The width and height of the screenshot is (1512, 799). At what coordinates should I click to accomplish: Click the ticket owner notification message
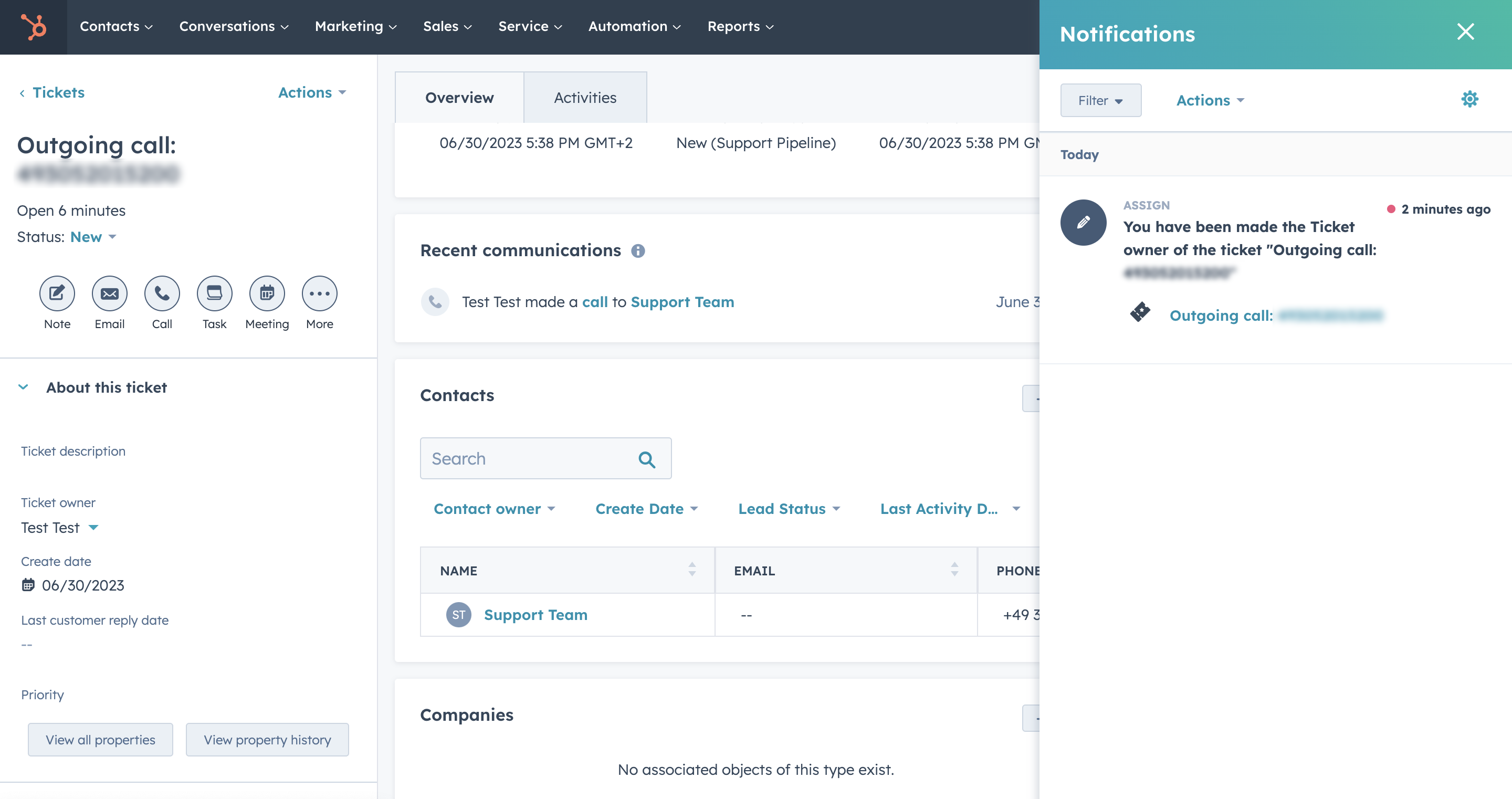1249,249
